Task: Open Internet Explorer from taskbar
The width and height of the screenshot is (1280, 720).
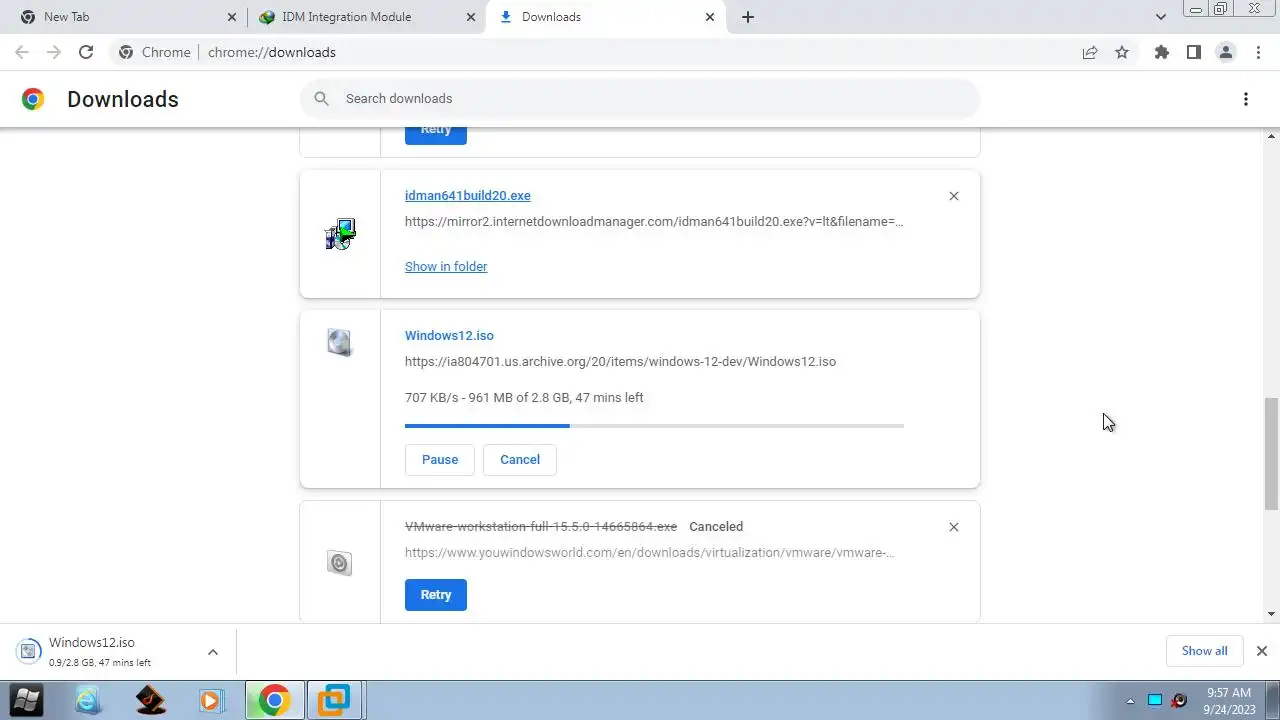Action: pyautogui.click(x=89, y=700)
